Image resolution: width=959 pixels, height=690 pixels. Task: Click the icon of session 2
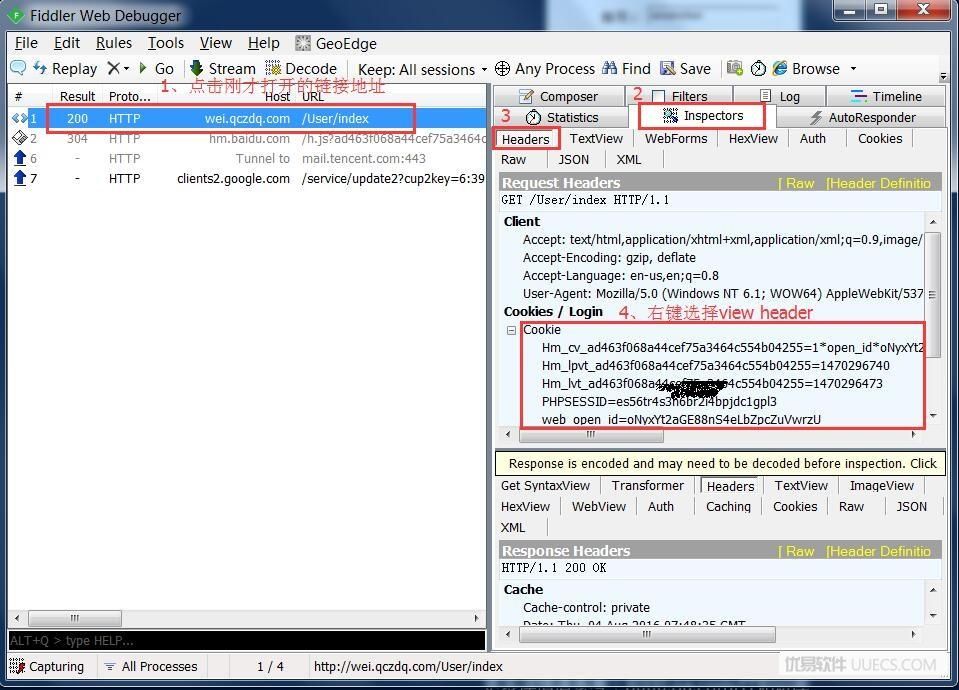click(x=20, y=138)
